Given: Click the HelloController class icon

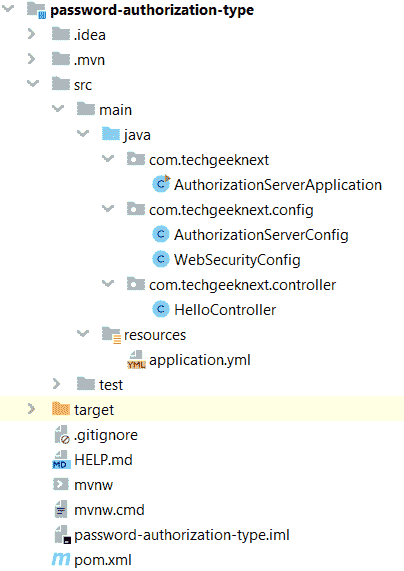Looking at the screenshot, I should click(x=161, y=310).
